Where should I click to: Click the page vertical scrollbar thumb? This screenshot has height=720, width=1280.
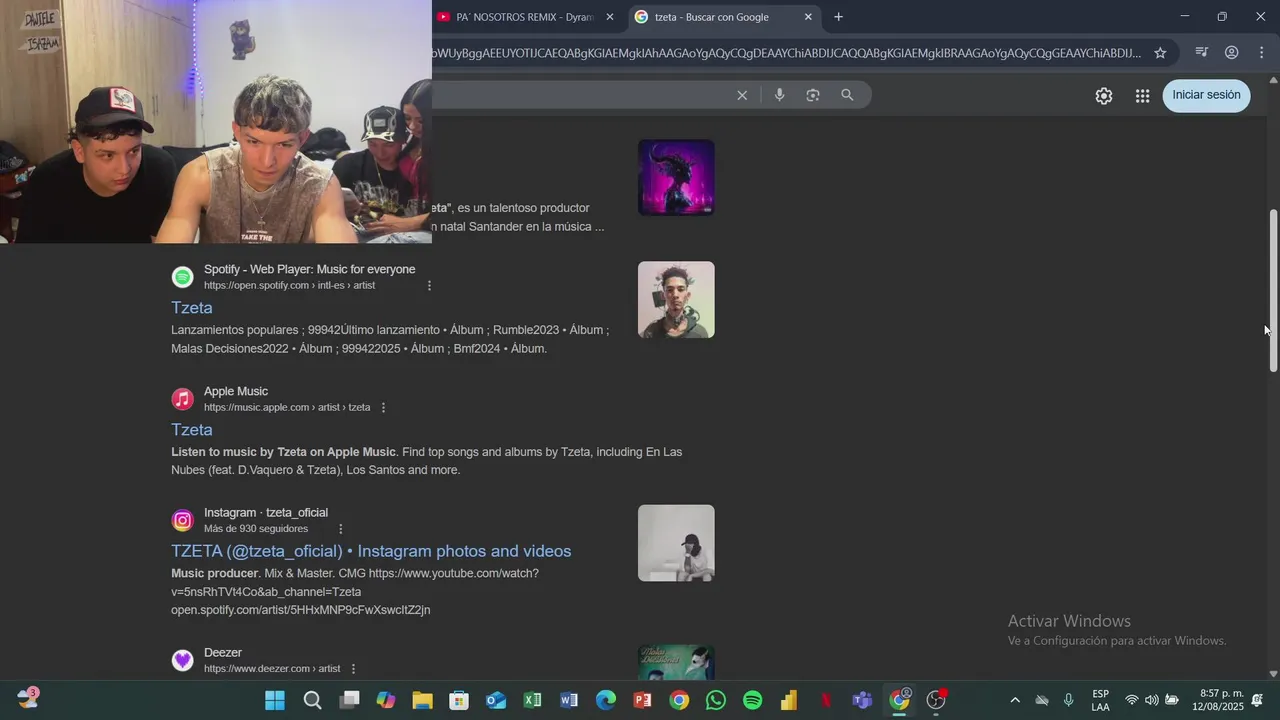tap(1273, 291)
